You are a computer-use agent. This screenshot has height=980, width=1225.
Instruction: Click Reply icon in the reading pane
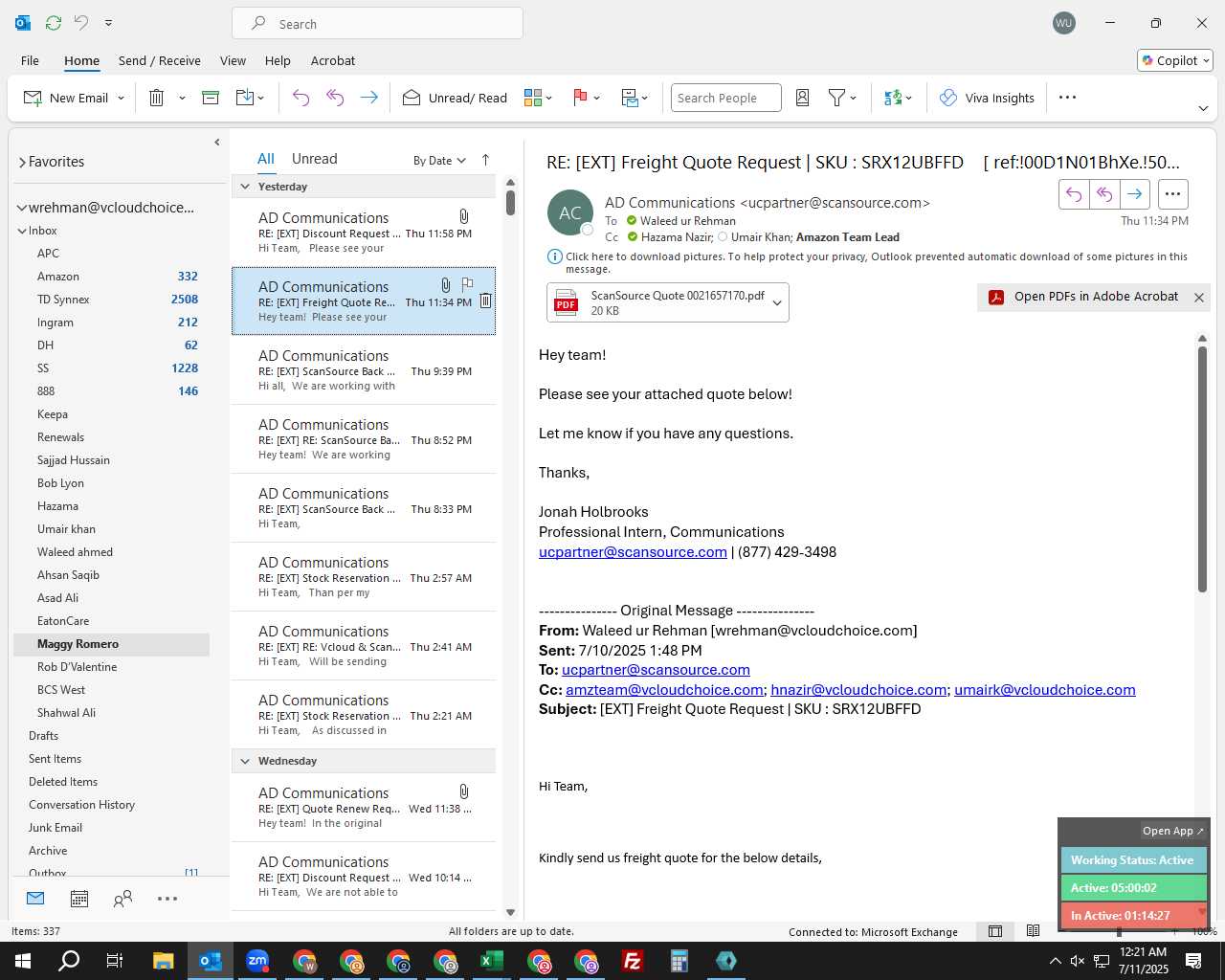coord(1074,194)
